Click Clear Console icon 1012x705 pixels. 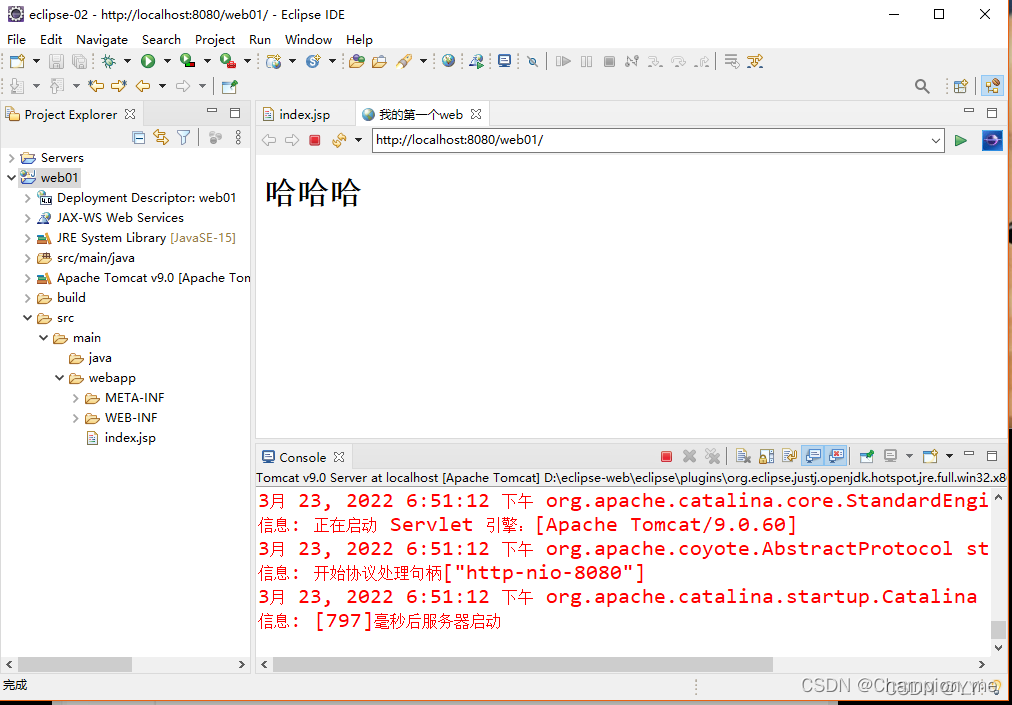click(x=744, y=456)
